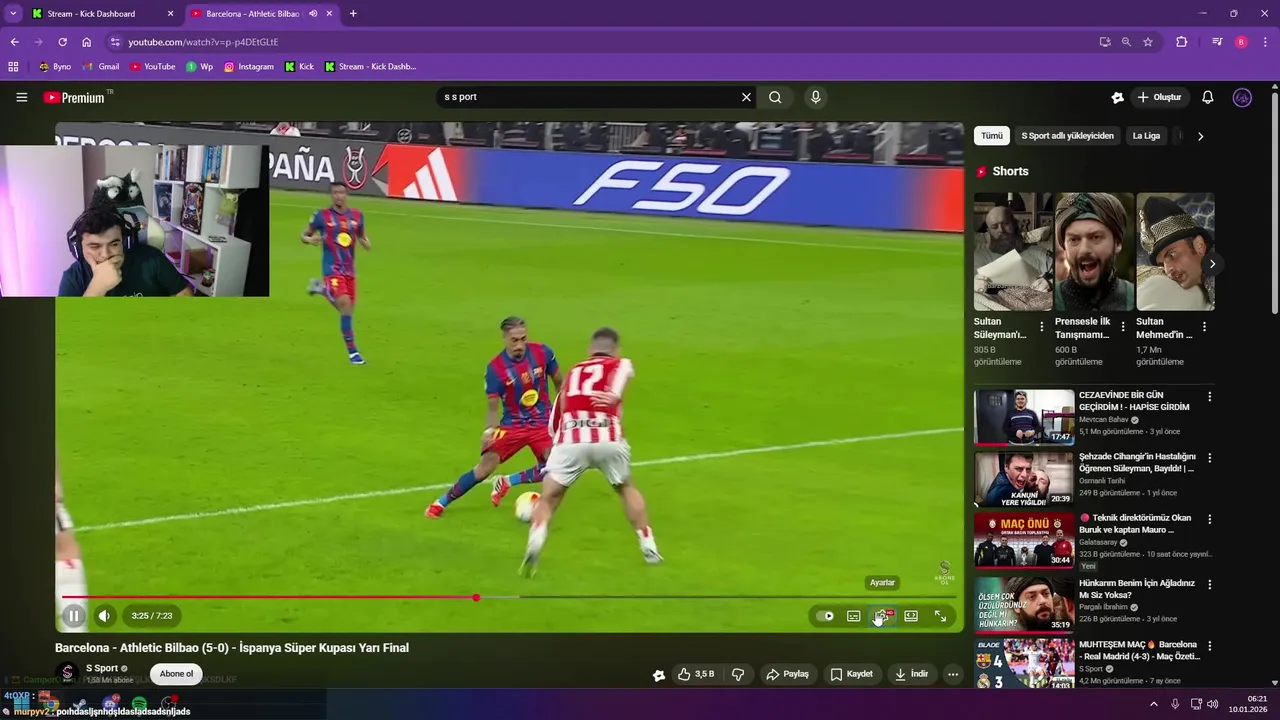Screen dimensions: 1280x720
Task: Go to browser home page
Action: click(87, 42)
